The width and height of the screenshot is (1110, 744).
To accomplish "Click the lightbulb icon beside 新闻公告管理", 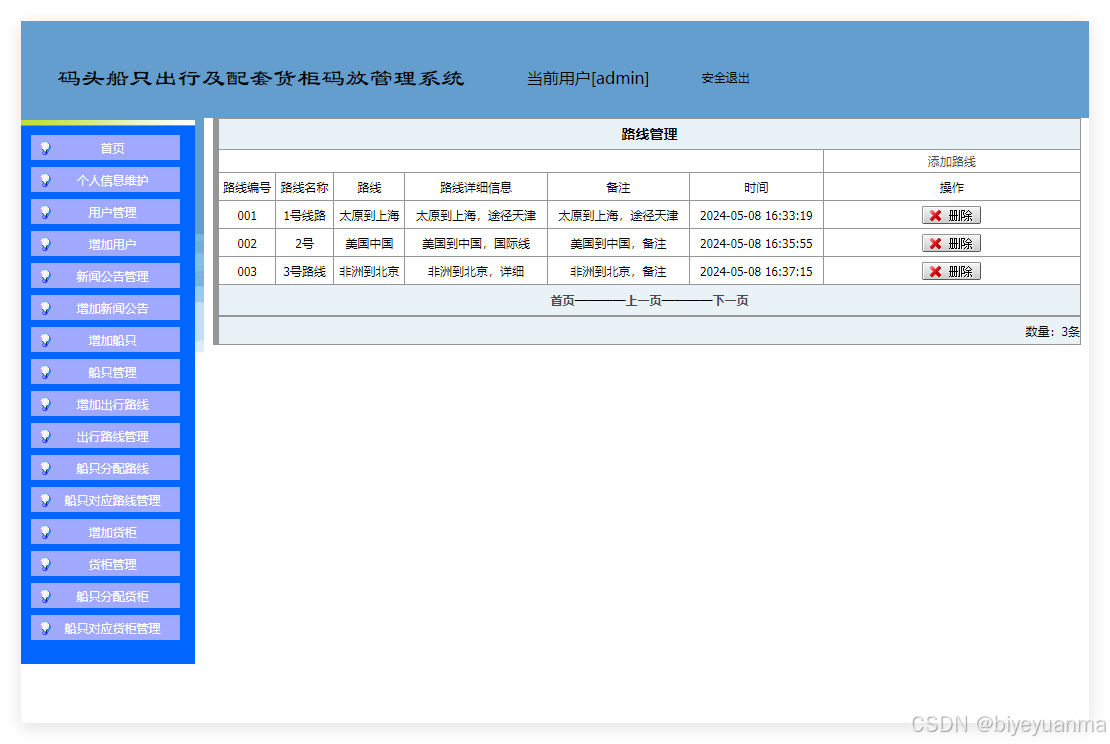I will 44,275.
